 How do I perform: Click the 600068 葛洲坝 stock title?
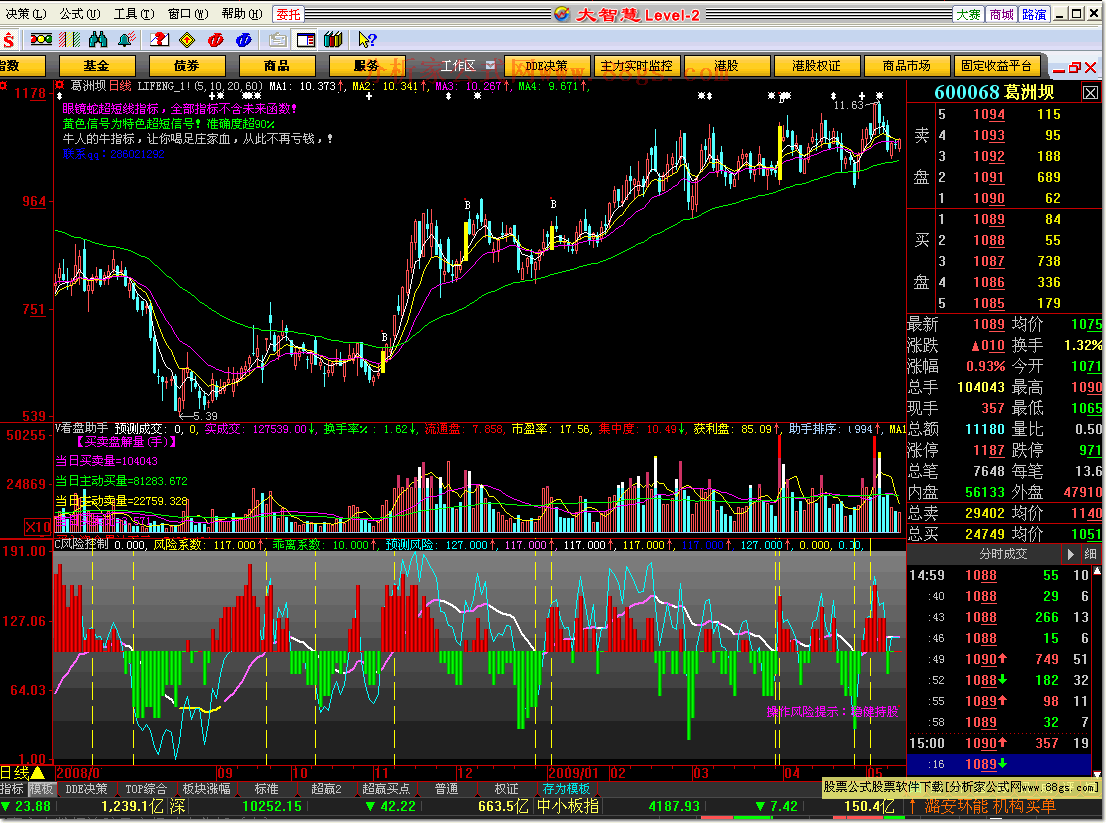coord(994,93)
